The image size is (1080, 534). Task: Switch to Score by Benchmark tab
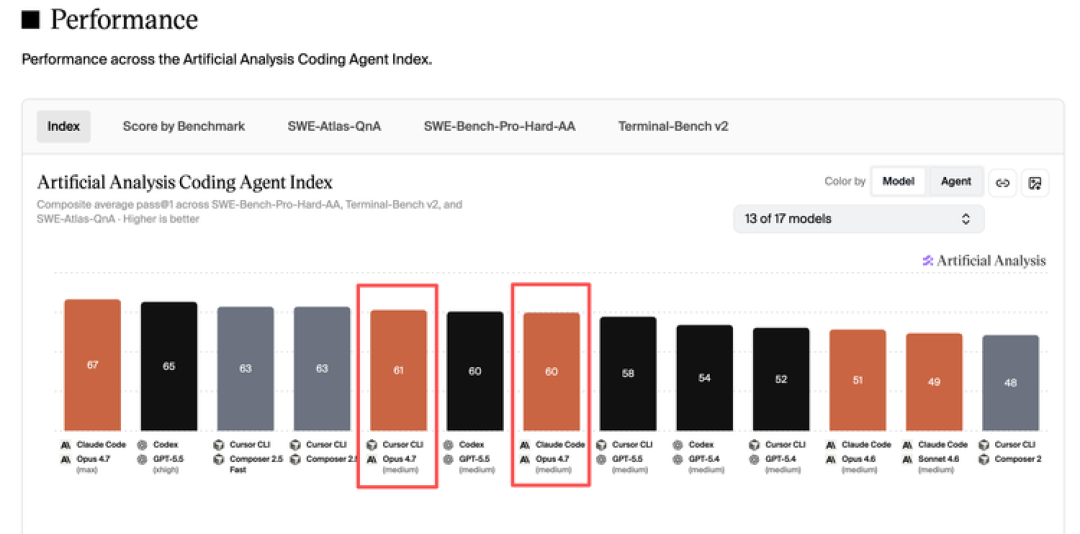pyautogui.click(x=184, y=126)
